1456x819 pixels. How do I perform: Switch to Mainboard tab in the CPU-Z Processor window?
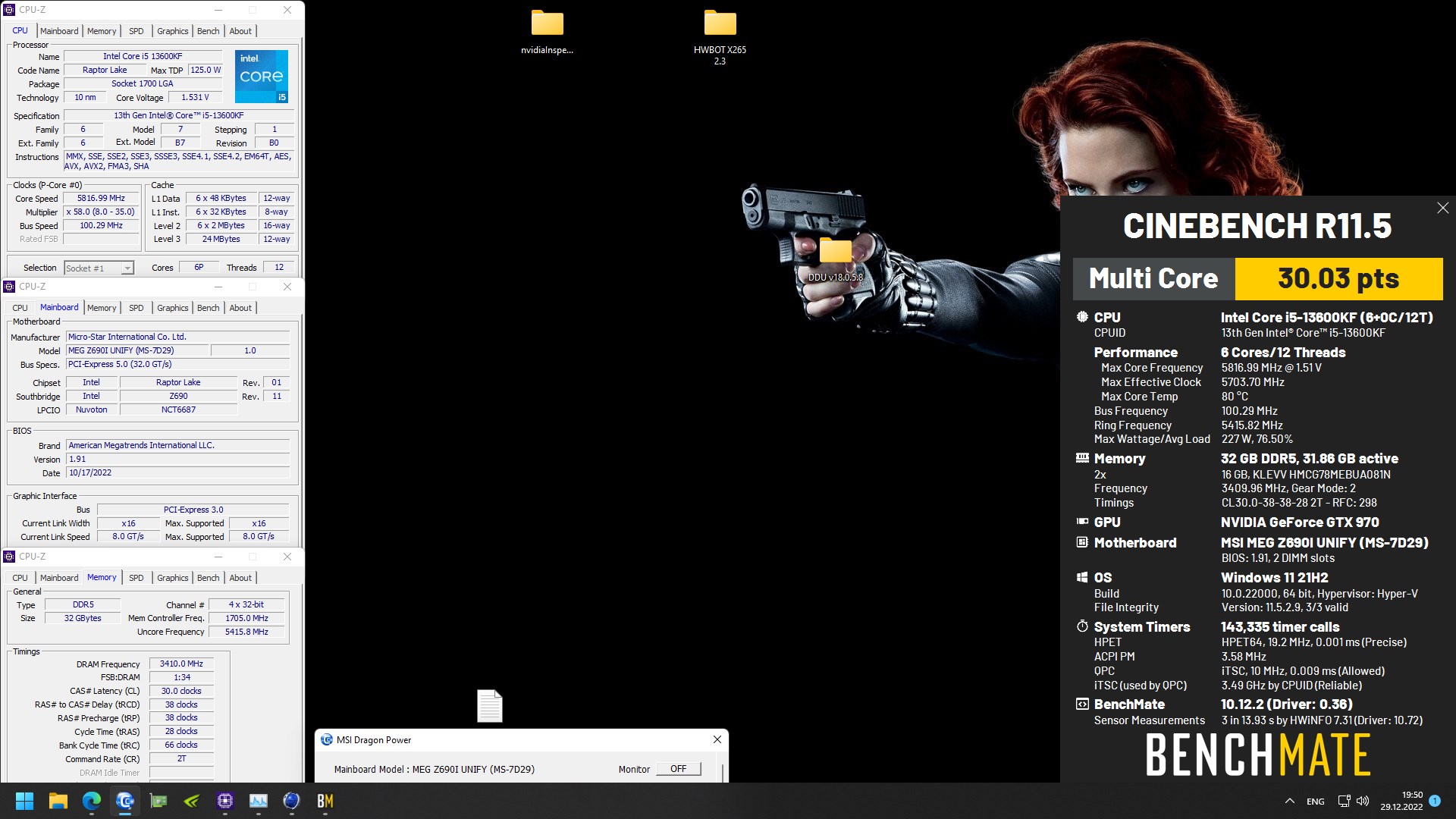click(x=59, y=31)
